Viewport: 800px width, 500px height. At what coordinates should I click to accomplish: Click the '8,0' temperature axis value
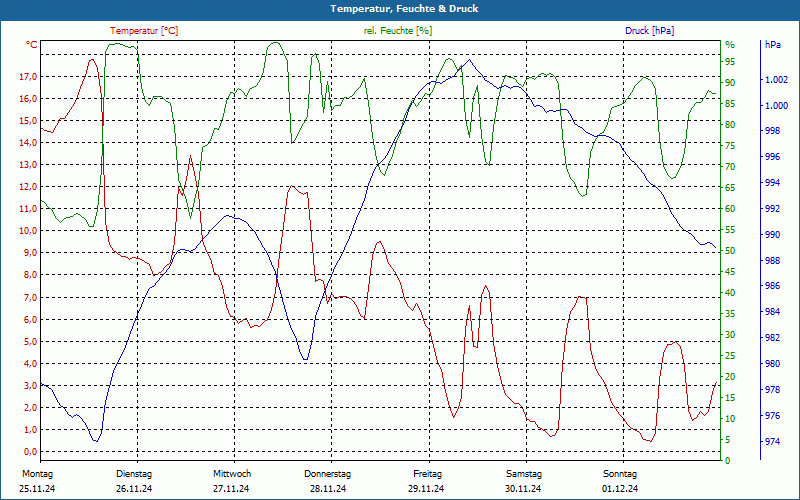click(x=30, y=274)
